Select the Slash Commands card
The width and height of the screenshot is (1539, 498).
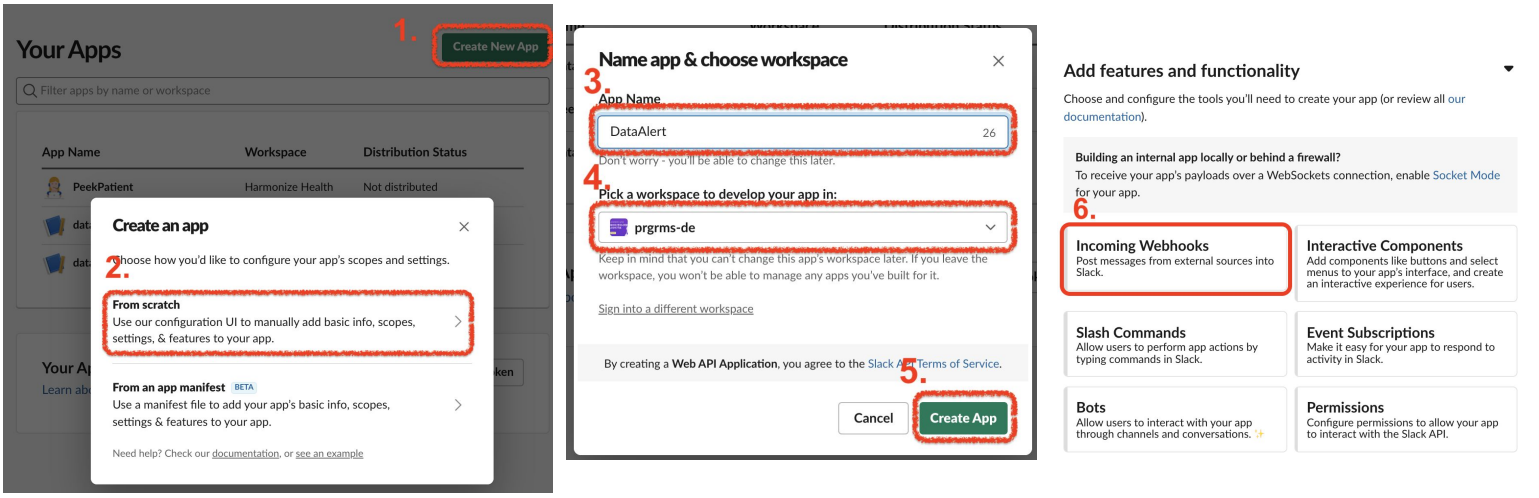pos(1176,345)
